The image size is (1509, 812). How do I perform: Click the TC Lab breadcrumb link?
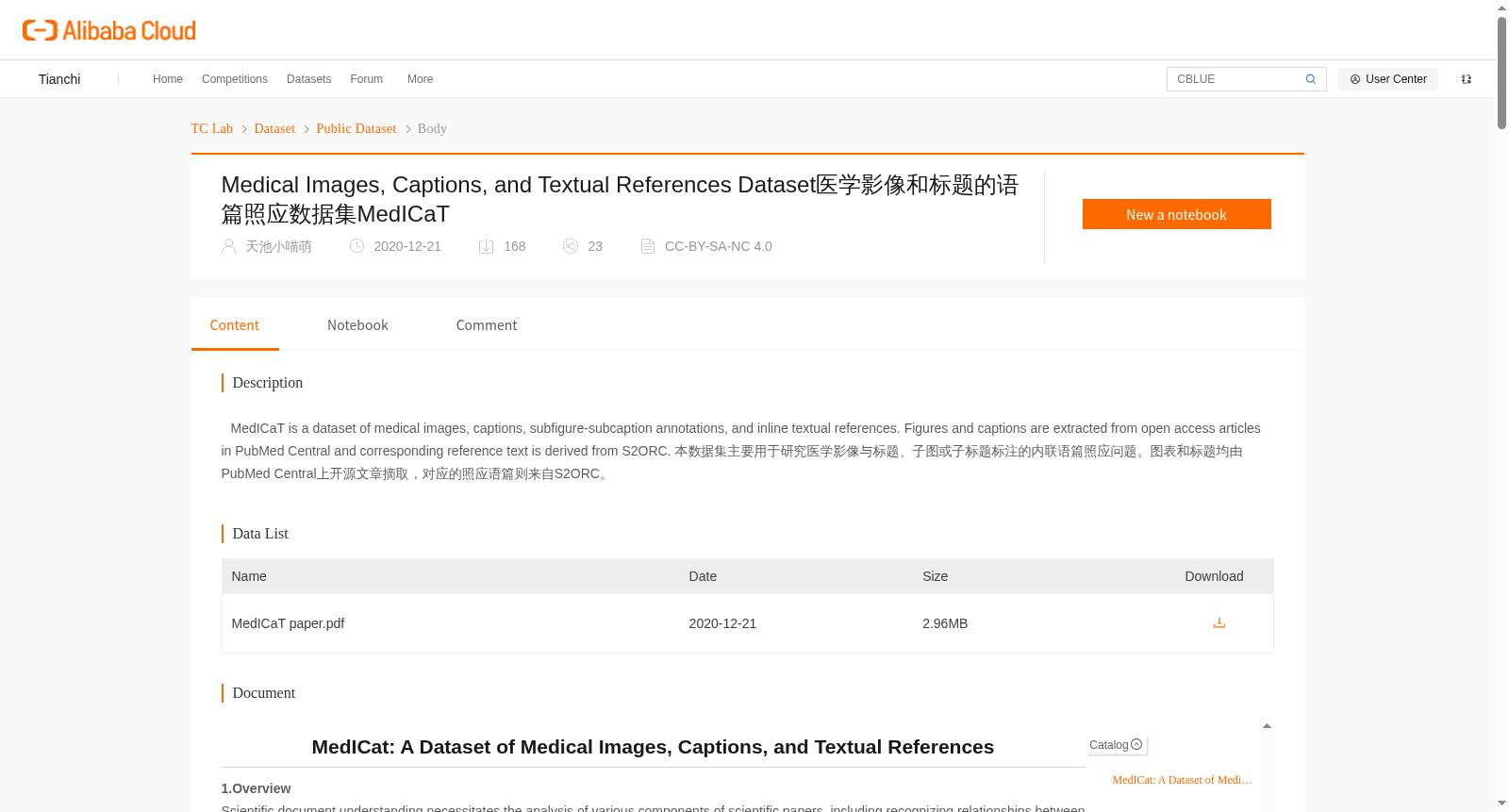212,128
